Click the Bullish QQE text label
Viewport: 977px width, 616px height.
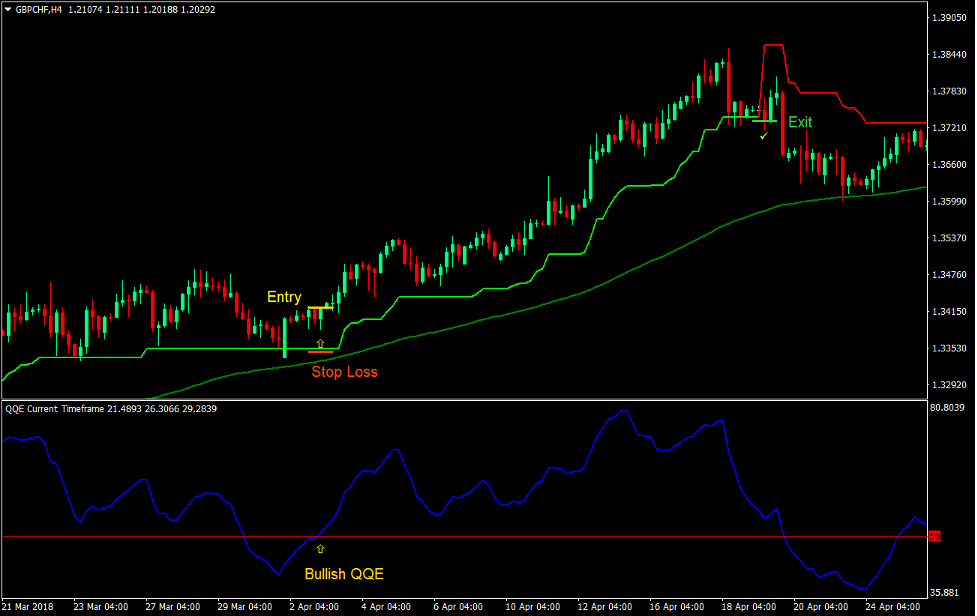[x=343, y=574]
